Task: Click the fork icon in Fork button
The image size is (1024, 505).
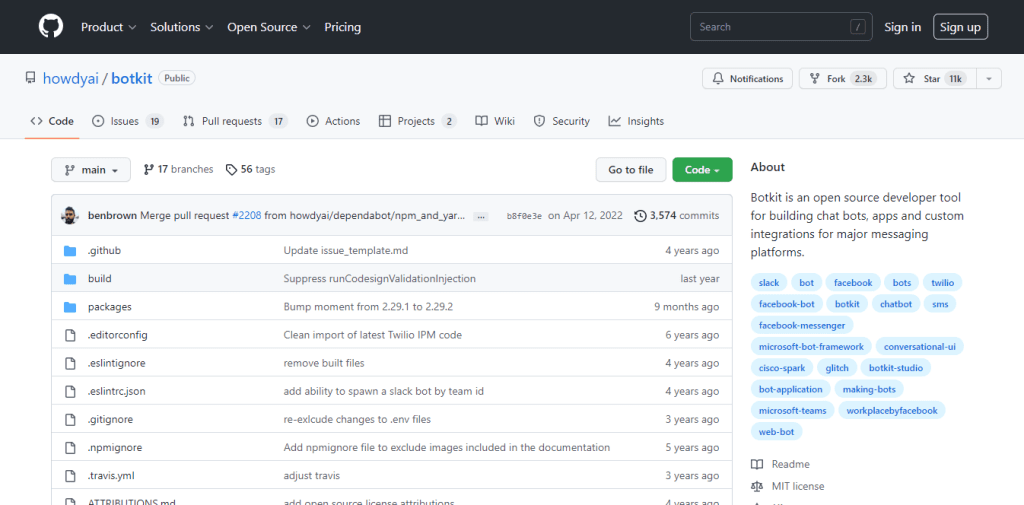Action: (814, 78)
